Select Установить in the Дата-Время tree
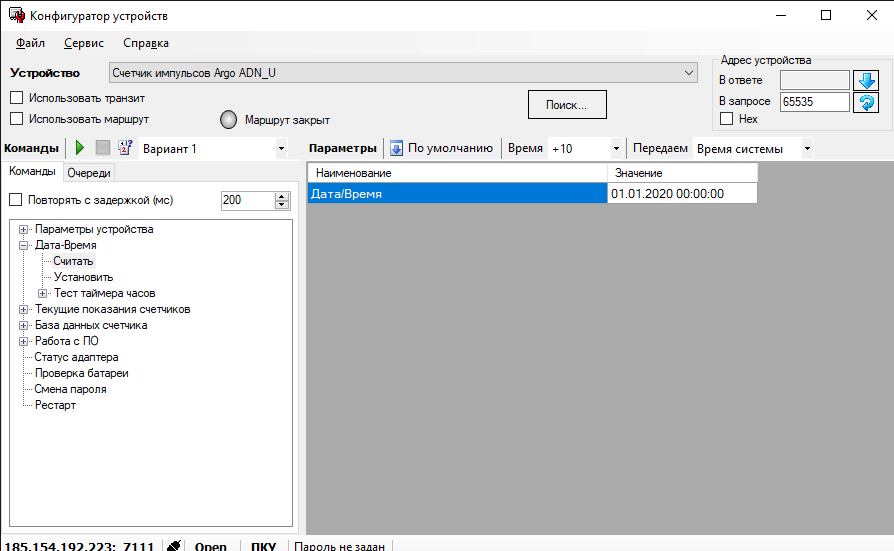894x551 pixels. coord(83,277)
